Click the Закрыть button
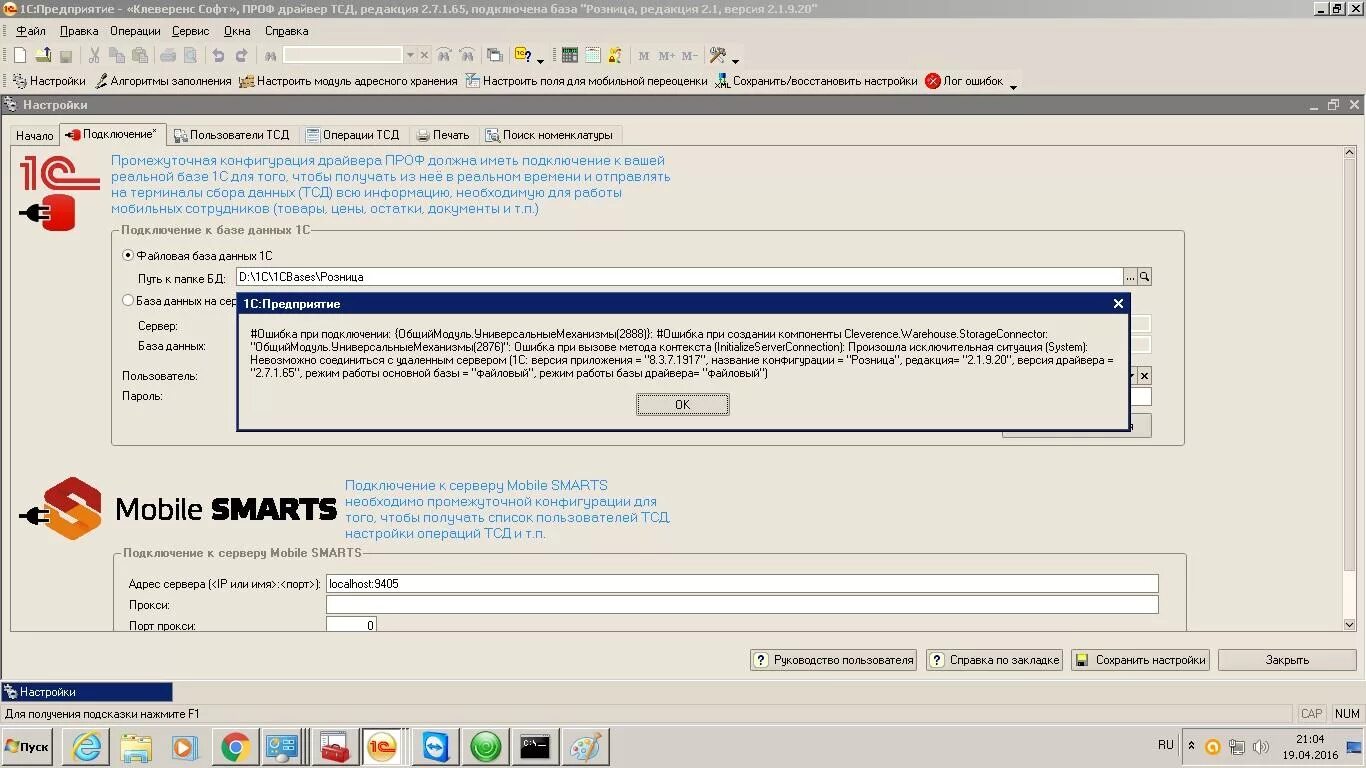 1287,660
